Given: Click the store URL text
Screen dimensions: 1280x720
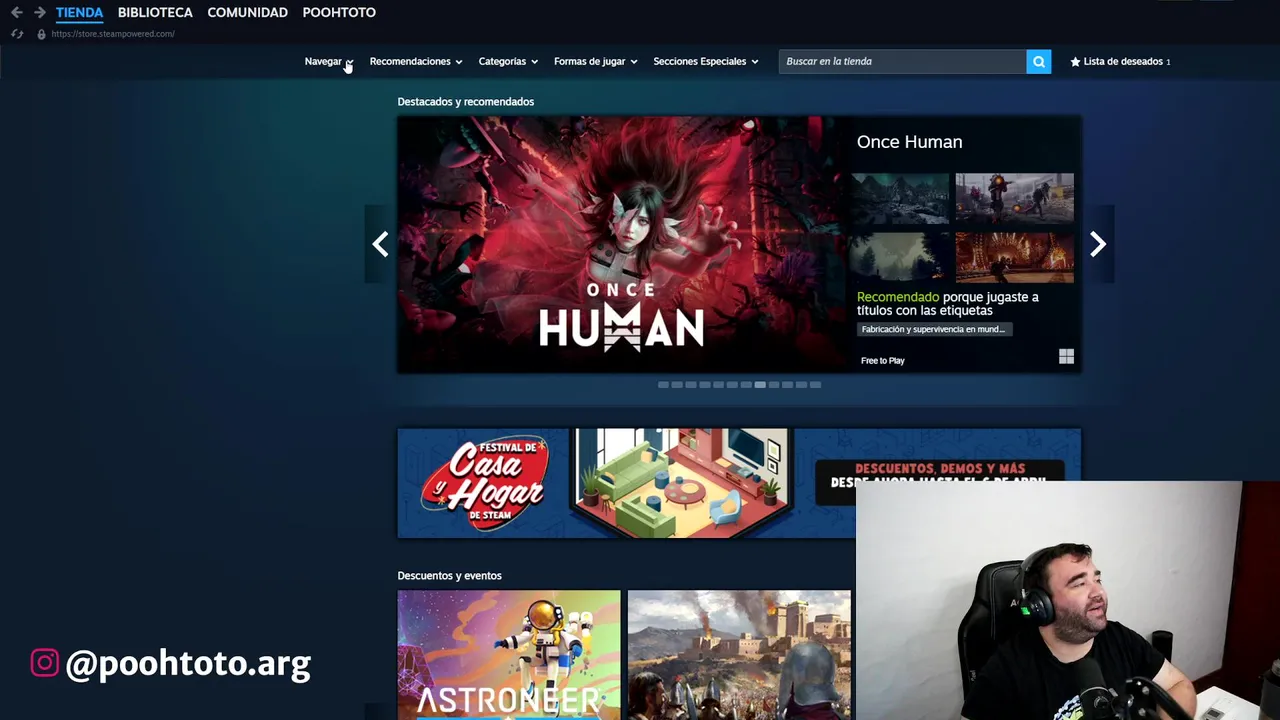Looking at the screenshot, I should [x=113, y=34].
